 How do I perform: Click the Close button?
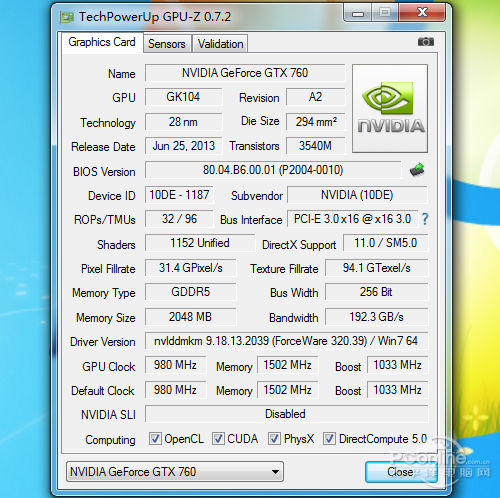(401, 472)
